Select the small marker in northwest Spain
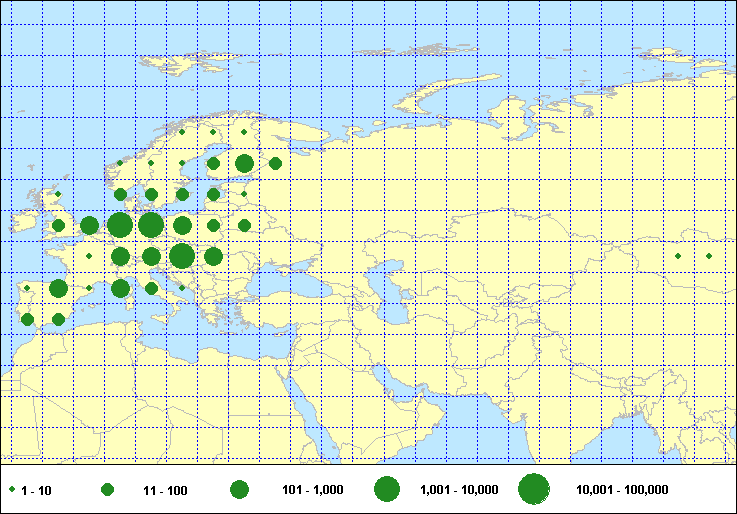The image size is (737, 514). click(x=27, y=288)
